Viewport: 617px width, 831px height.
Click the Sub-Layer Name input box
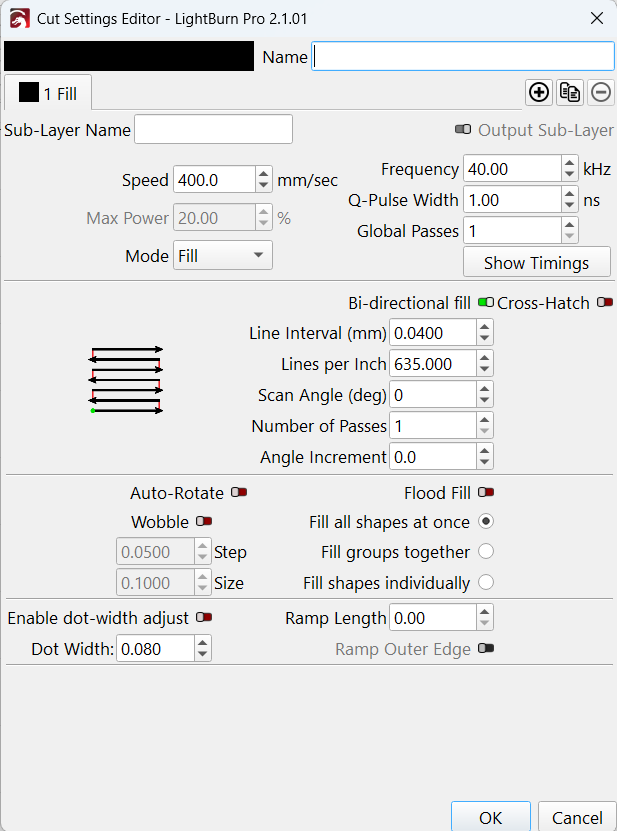[213, 129]
